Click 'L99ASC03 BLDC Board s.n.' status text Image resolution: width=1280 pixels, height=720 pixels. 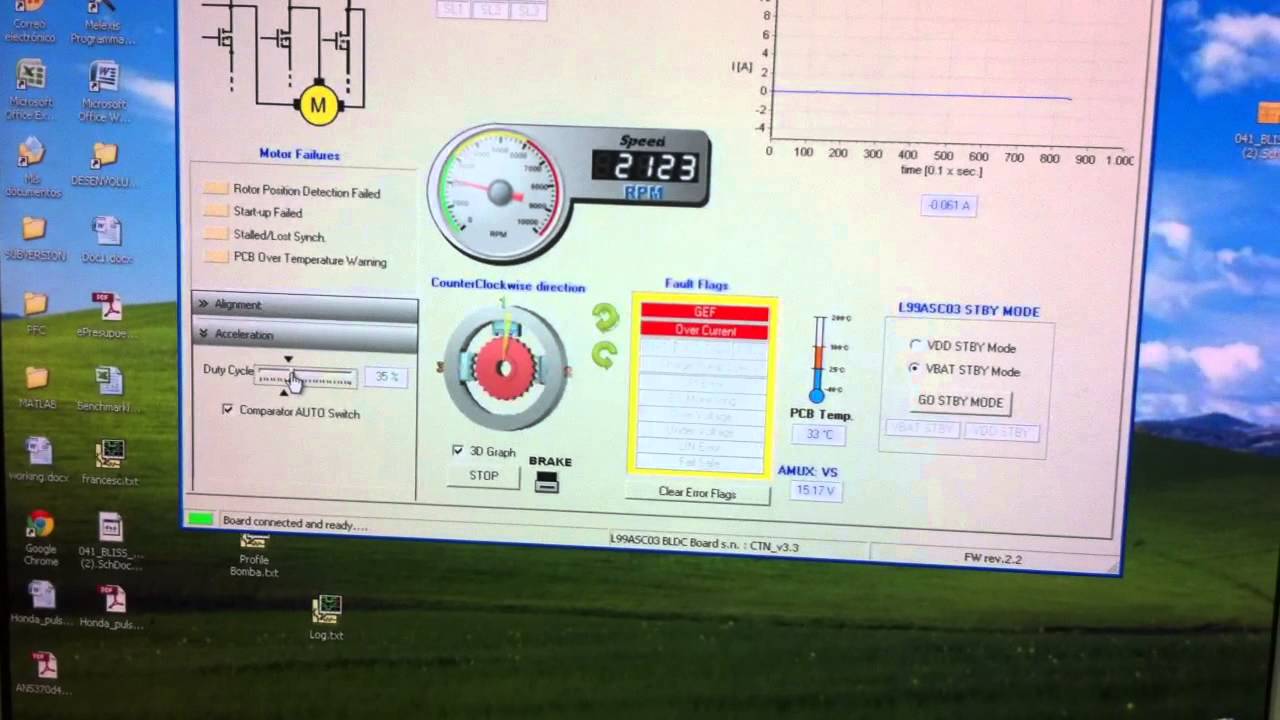pos(704,546)
